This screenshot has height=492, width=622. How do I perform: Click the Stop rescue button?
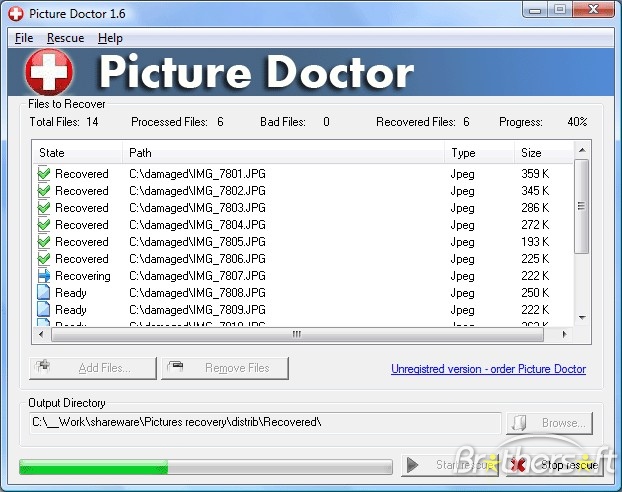pyautogui.click(x=555, y=465)
